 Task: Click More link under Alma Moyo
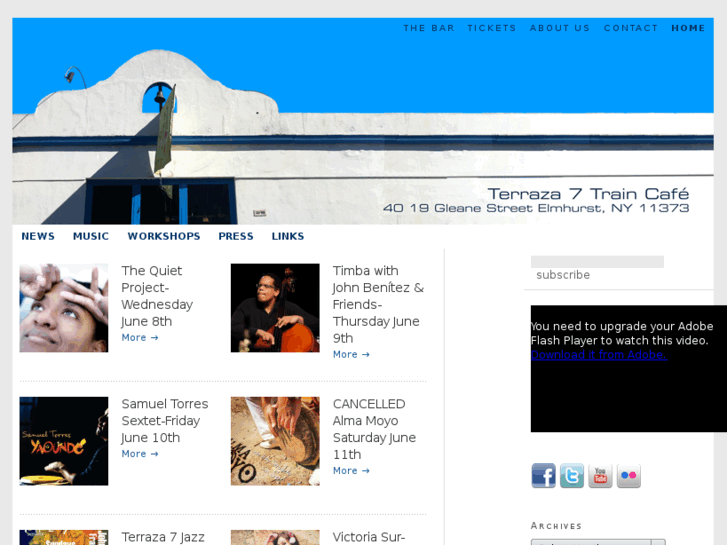[x=351, y=471]
